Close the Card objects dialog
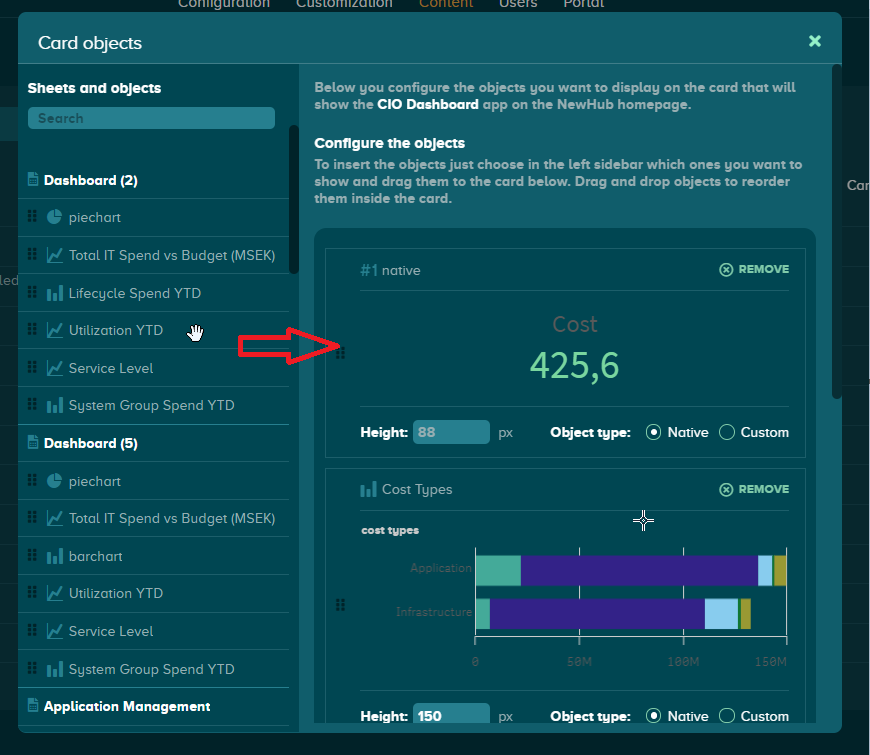Screen dimensions: 870x755 point(815,41)
